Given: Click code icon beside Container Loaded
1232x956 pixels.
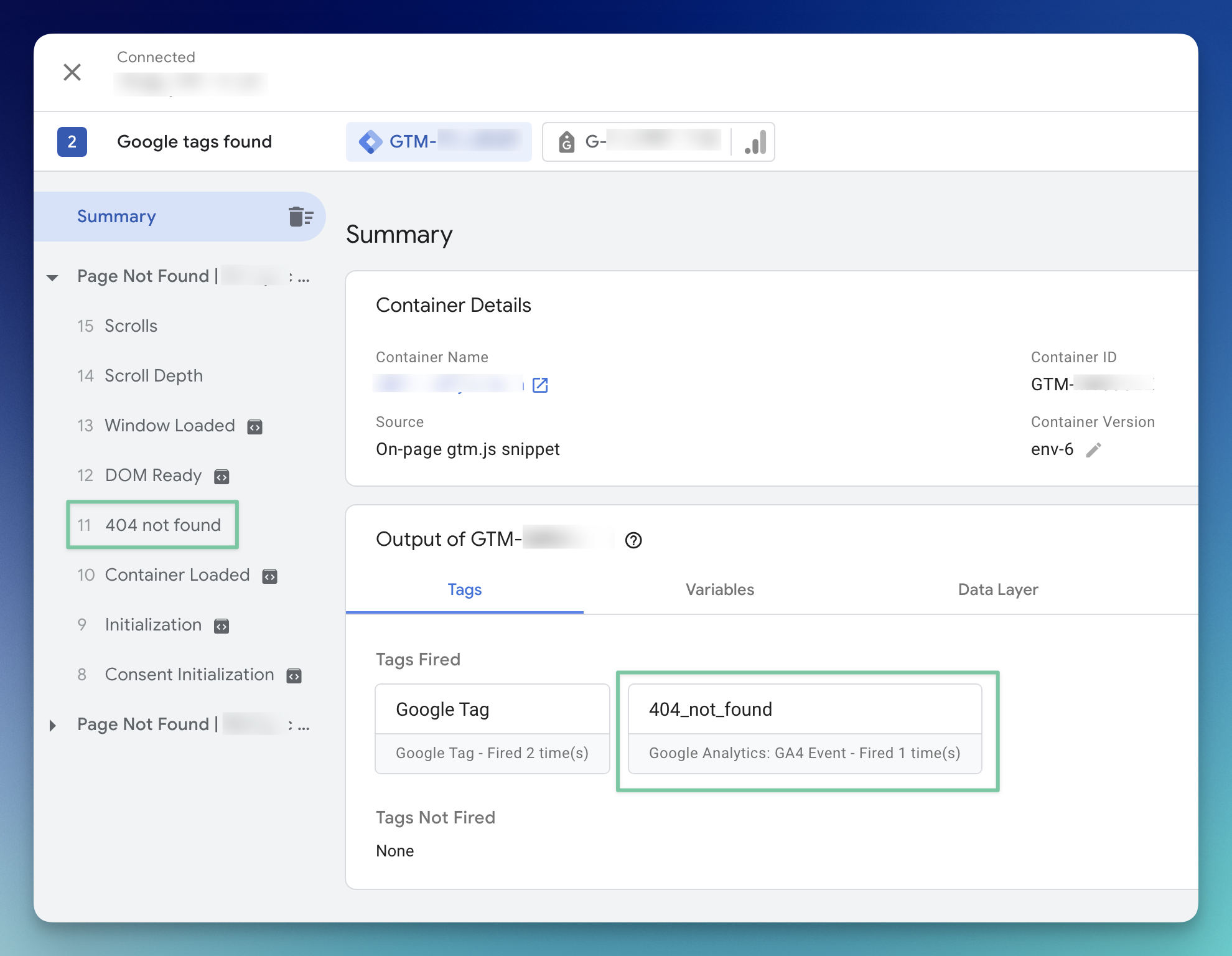Looking at the screenshot, I should (269, 576).
